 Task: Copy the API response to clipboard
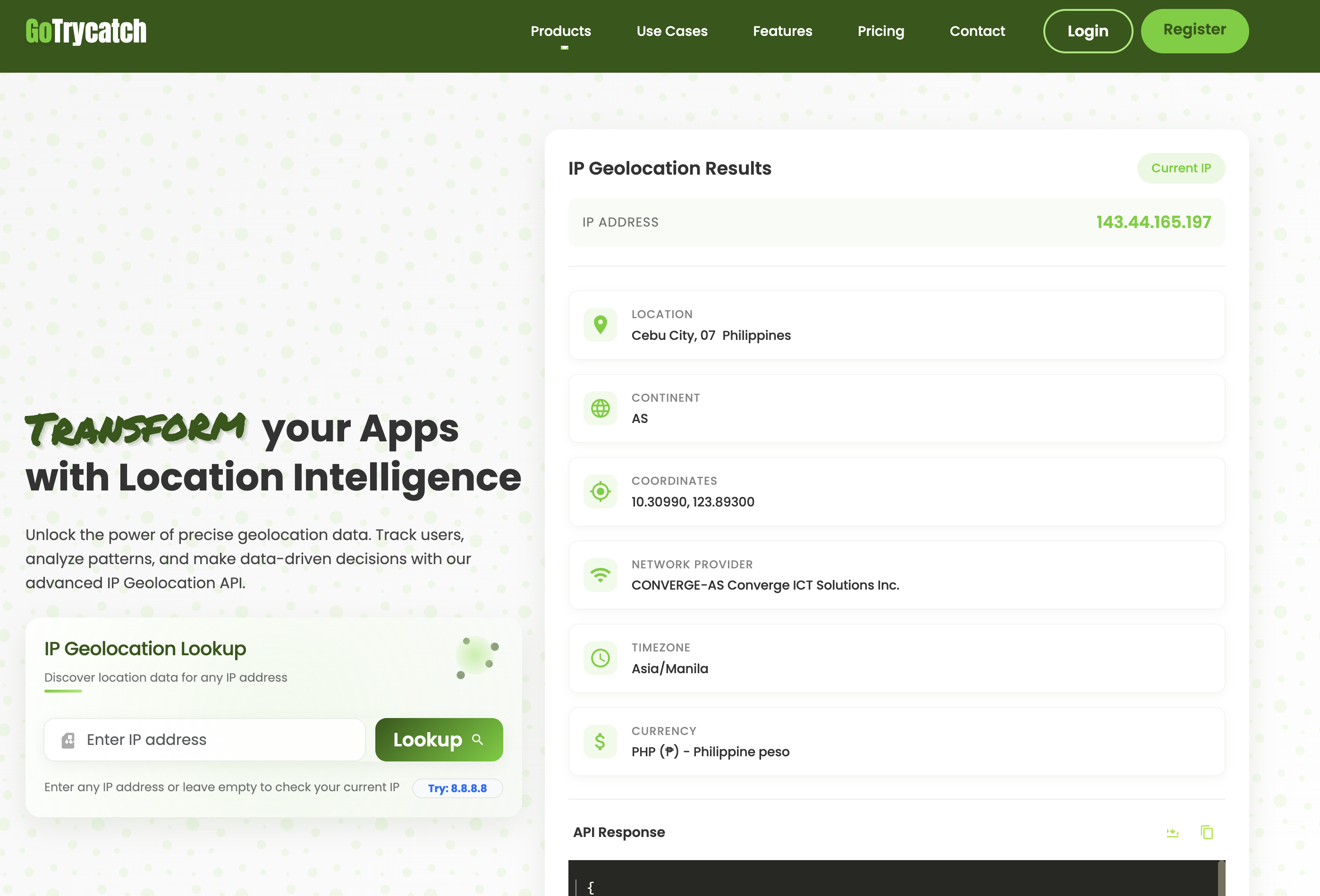(1206, 832)
